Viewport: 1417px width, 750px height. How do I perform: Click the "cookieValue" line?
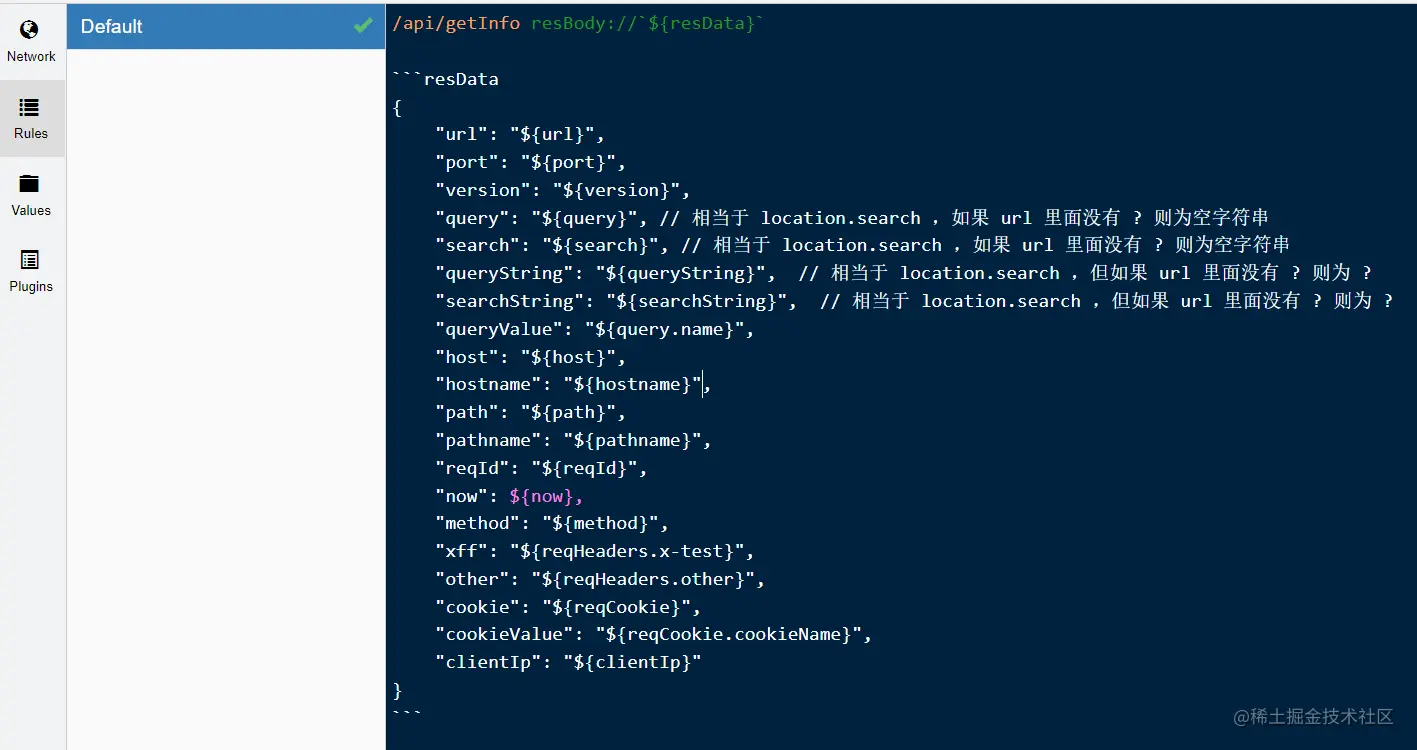point(654,634)
